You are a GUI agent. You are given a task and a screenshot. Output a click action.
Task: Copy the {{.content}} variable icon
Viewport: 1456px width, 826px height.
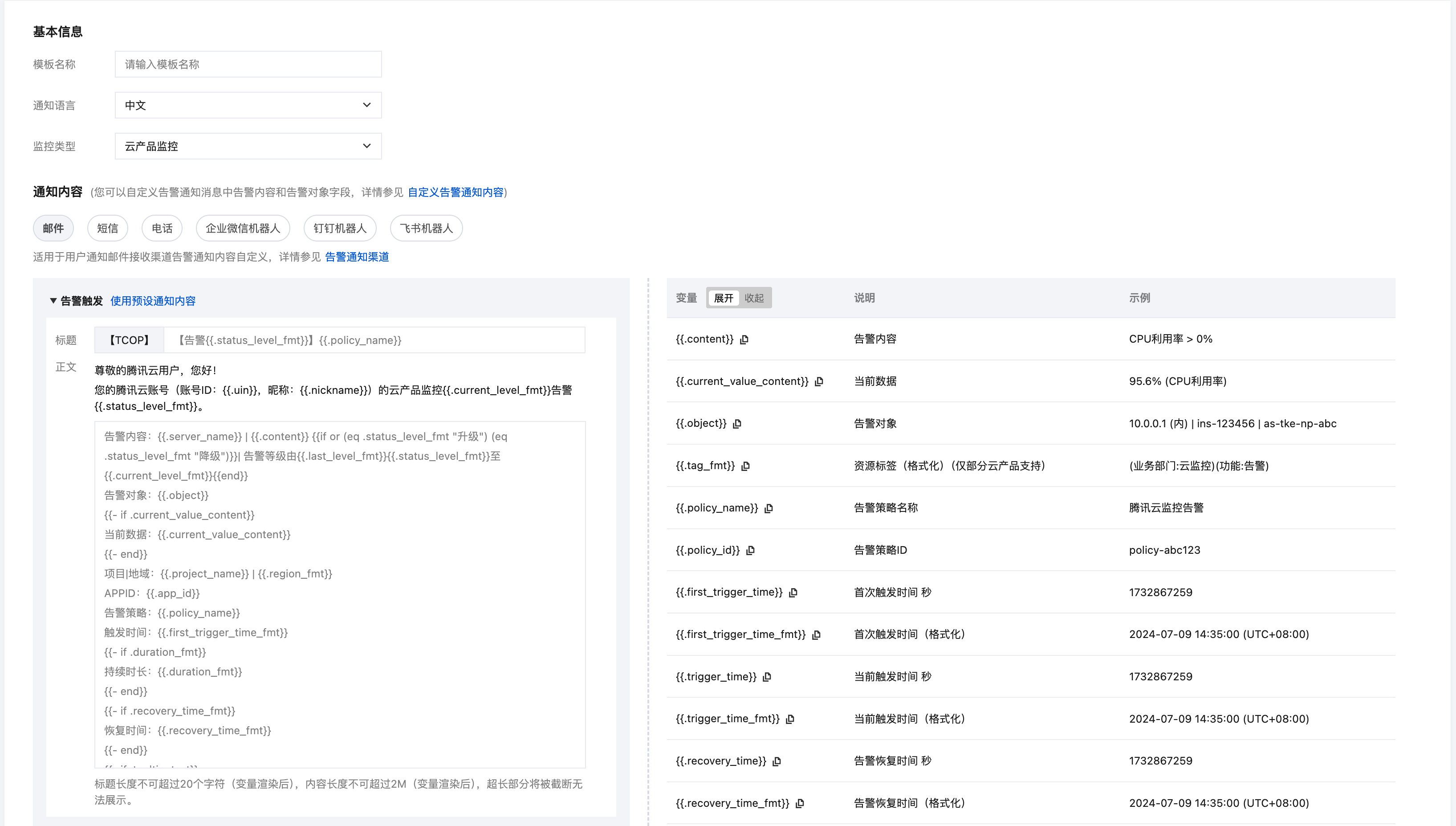pyautogui.click(x=744, y=339)
